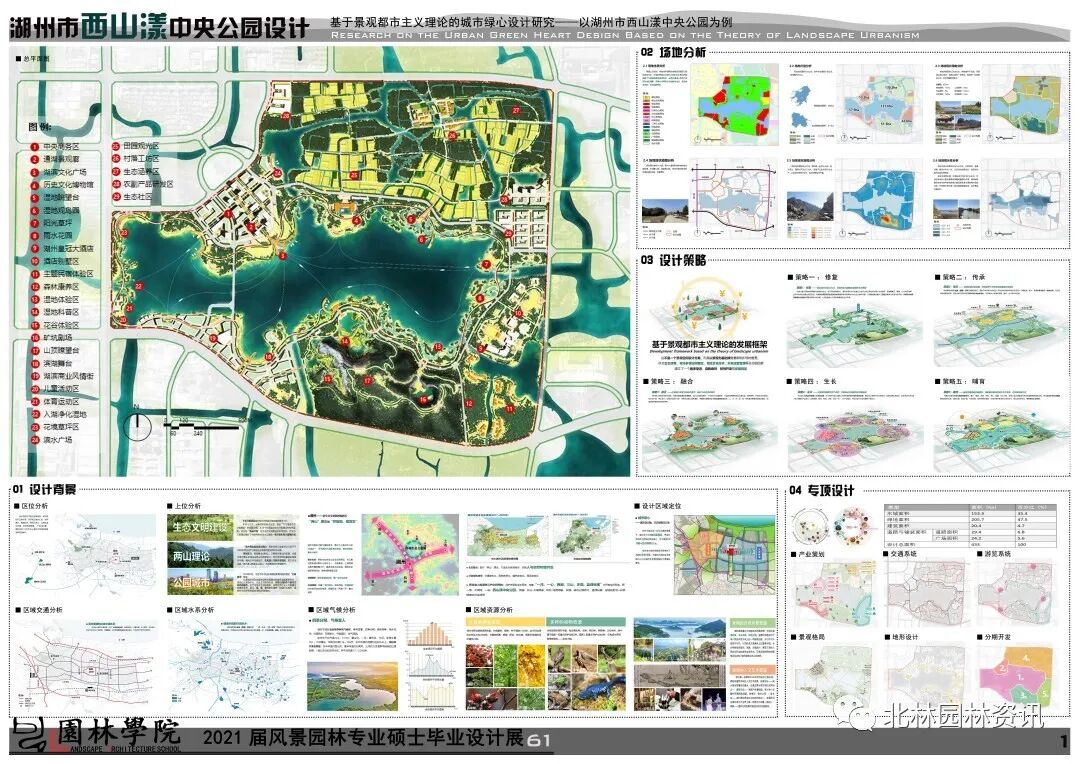
Task: Click the map scale bar
Action: [x=204, y=426]
